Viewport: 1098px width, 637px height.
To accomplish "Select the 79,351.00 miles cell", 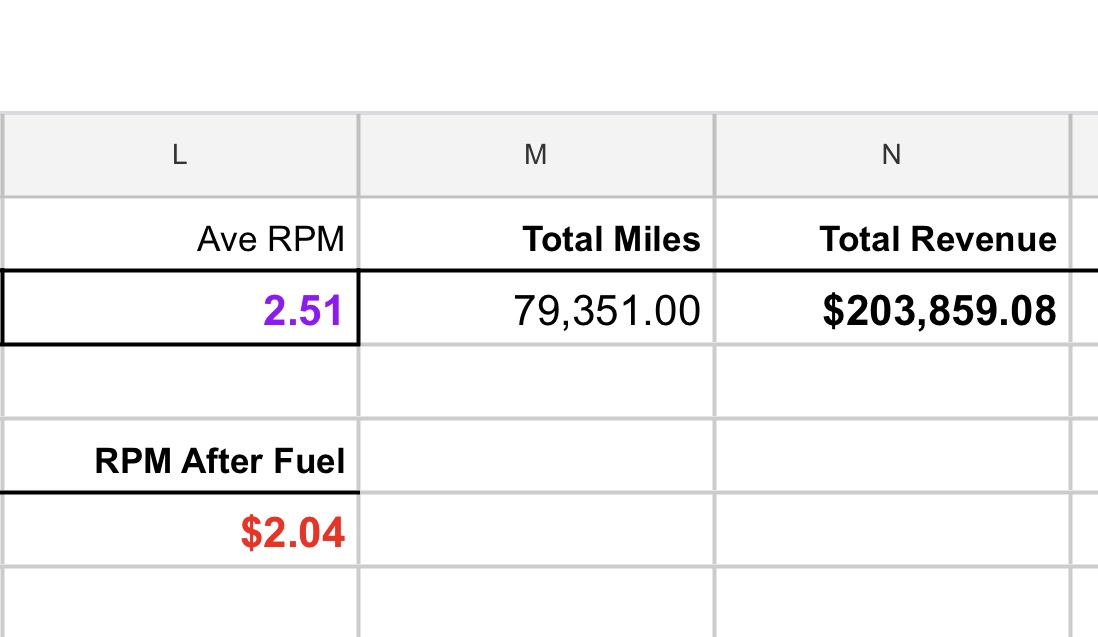I will pyautogui.click(x=536, y=309).
